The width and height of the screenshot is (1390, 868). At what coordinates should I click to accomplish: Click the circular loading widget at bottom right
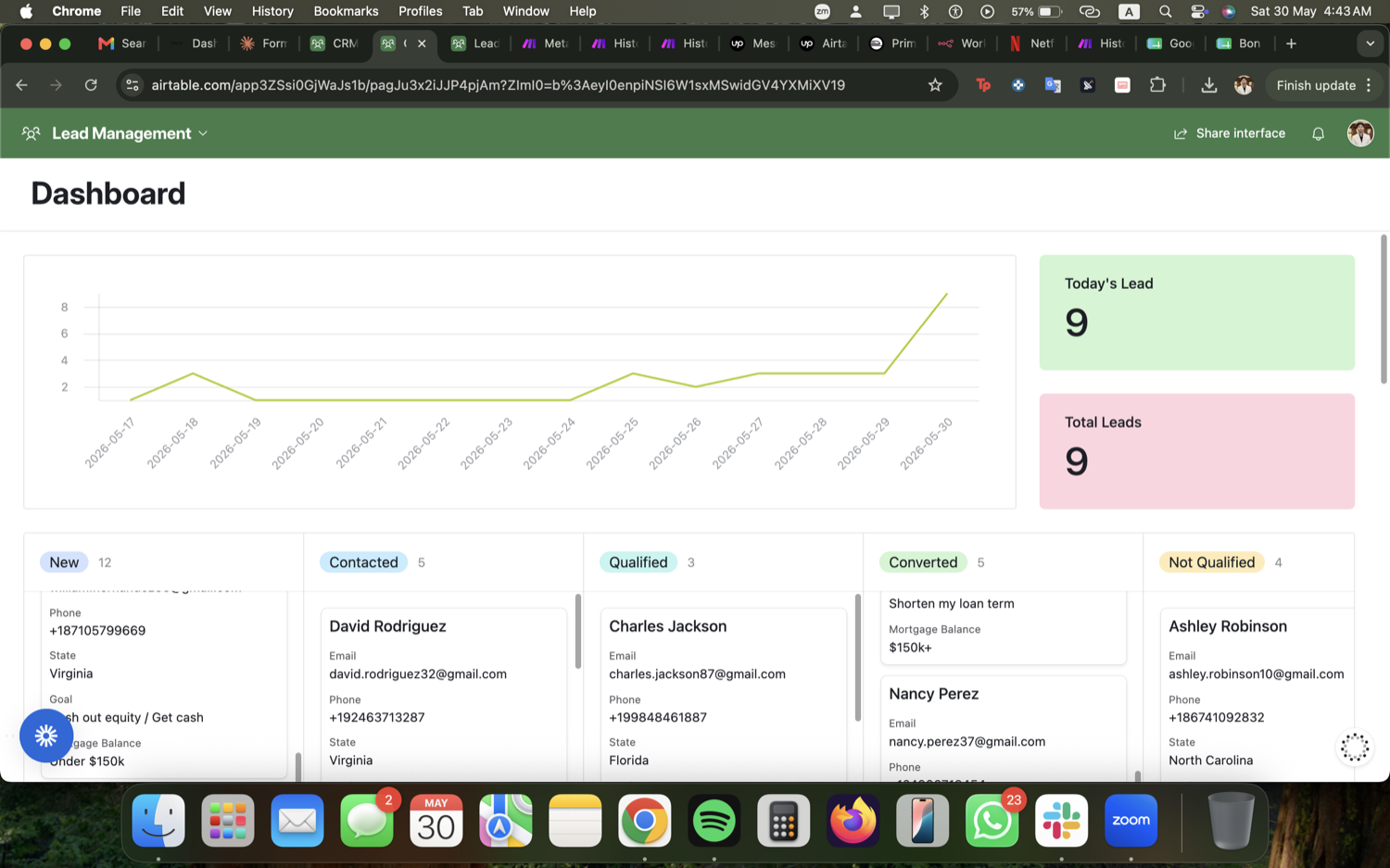tap(1355, 747)
